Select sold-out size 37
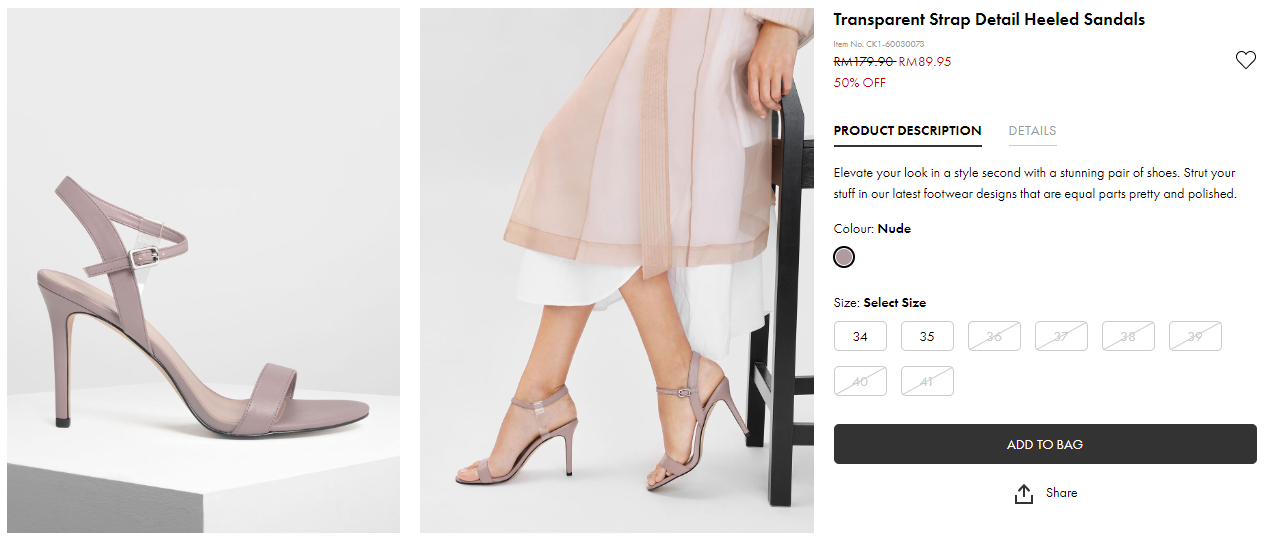This screenshot has width=1265, height=538. pyautogui.click(x=1061, y=336)
